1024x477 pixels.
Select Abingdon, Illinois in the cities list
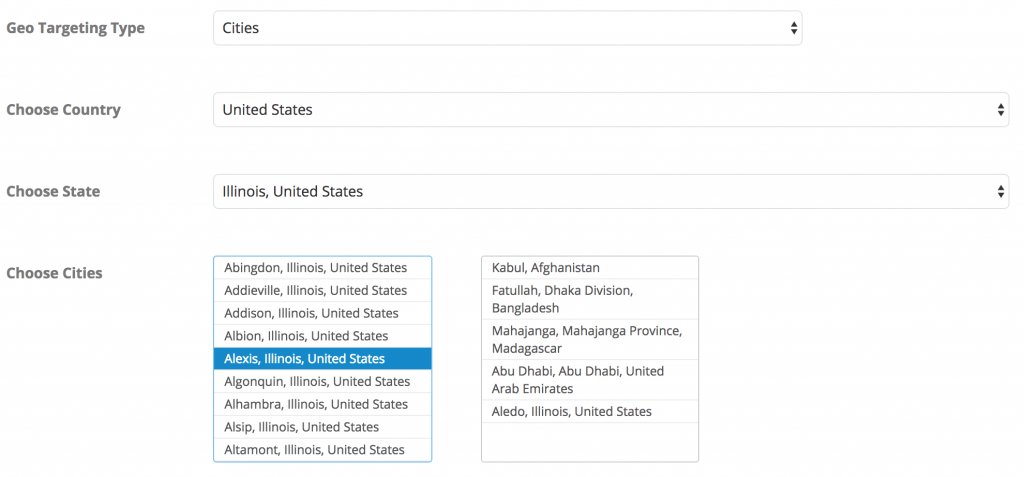(316, 268)
